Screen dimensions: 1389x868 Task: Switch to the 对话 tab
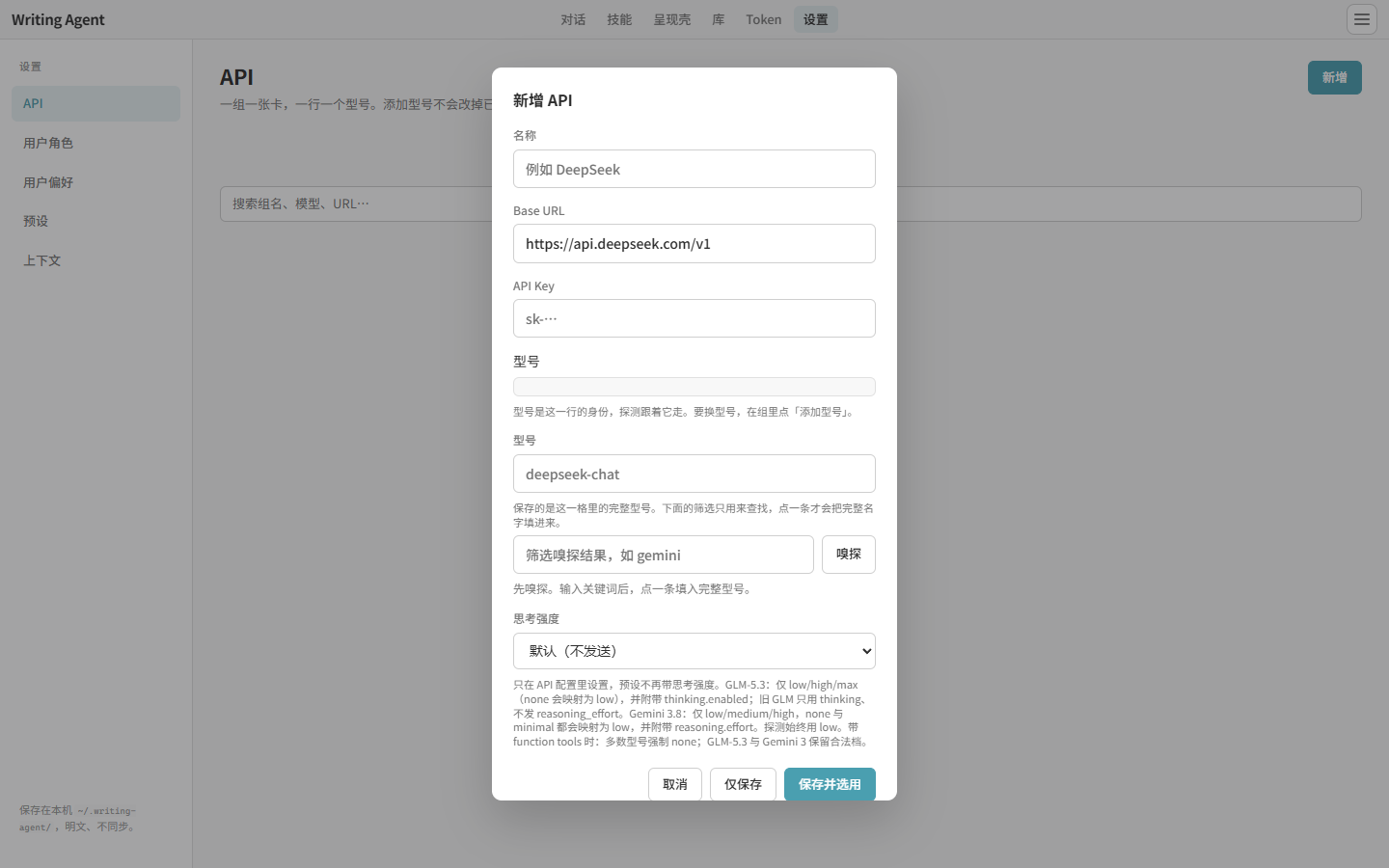point(573,19)
